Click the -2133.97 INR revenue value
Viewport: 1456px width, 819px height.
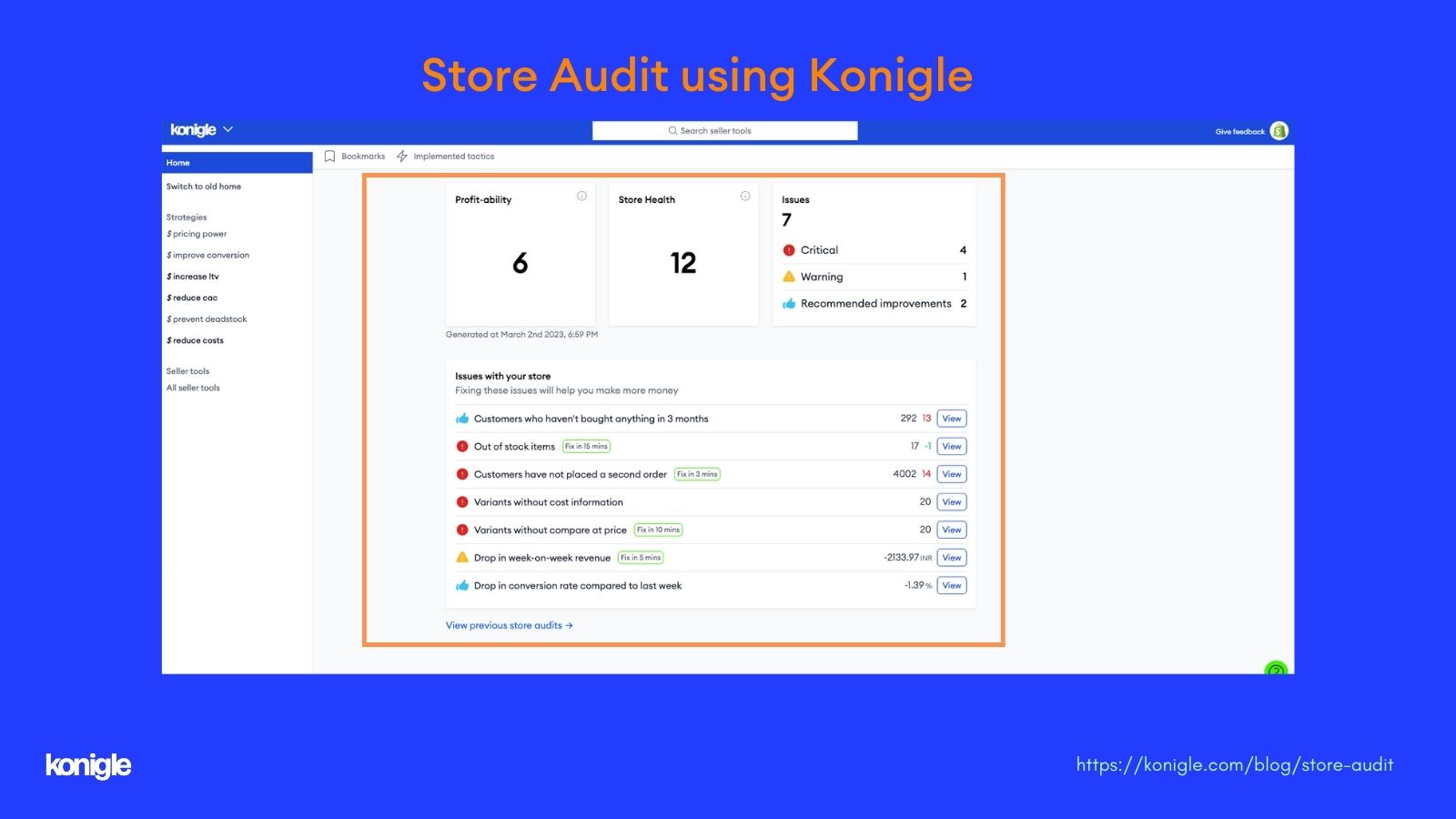pos(907,558)
